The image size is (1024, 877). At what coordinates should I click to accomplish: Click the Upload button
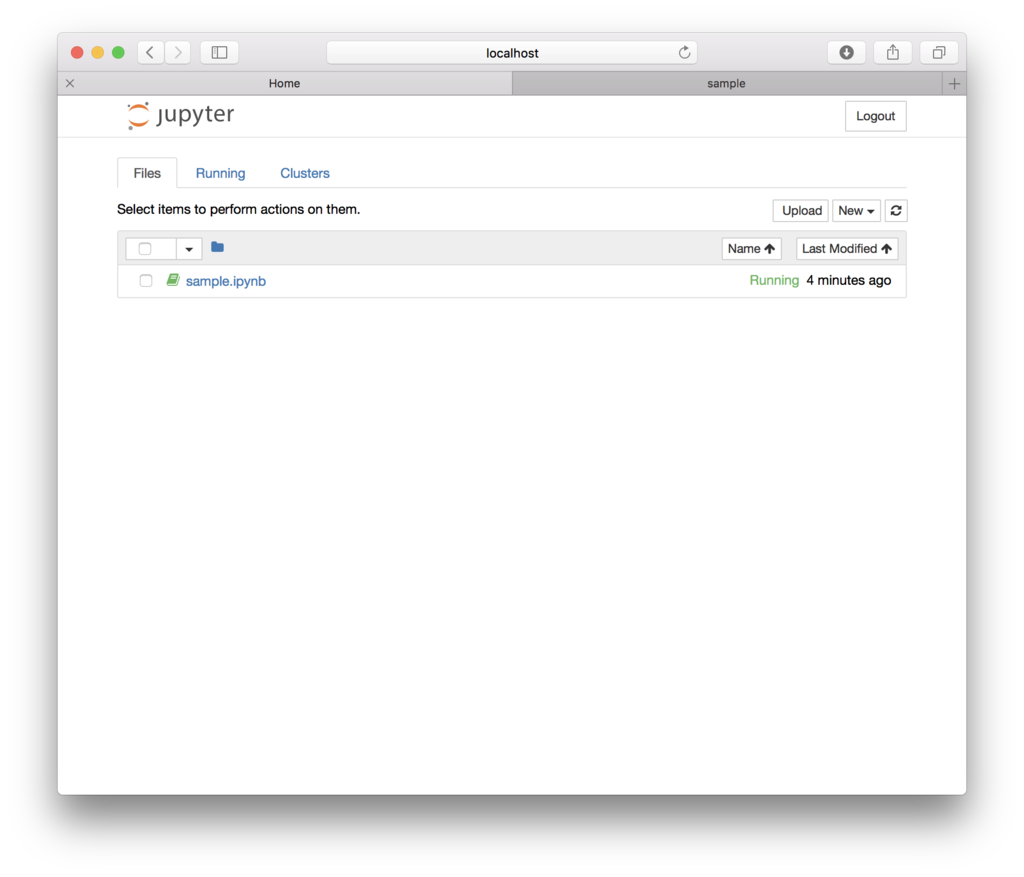pos(801,210)
